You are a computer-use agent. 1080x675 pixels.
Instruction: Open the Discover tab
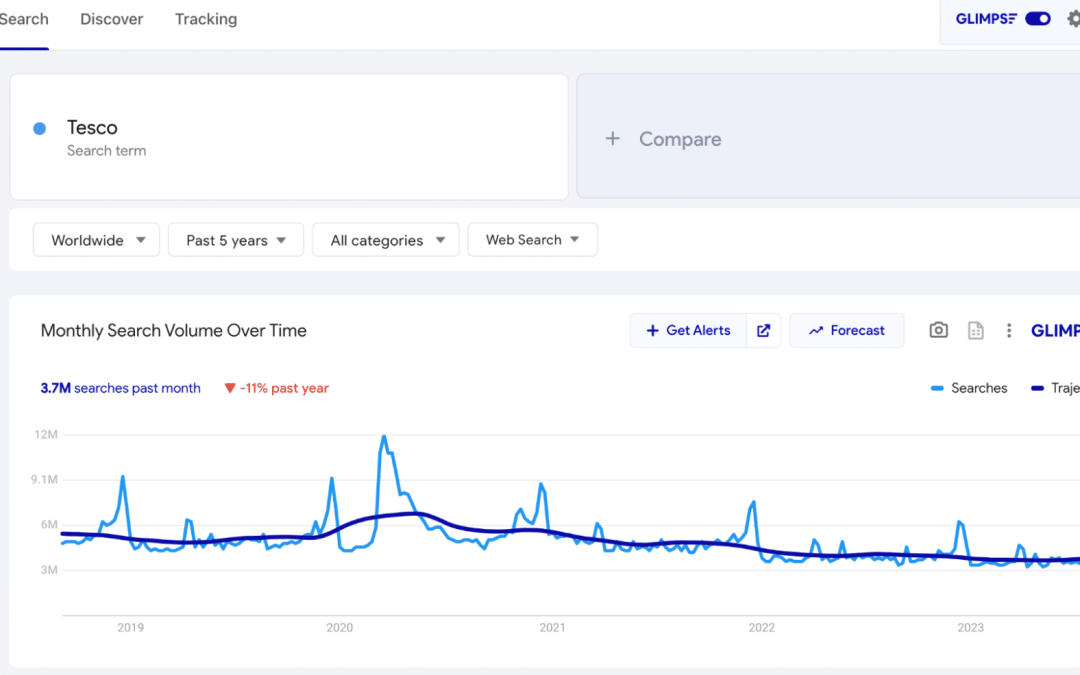tap(112, 19)
